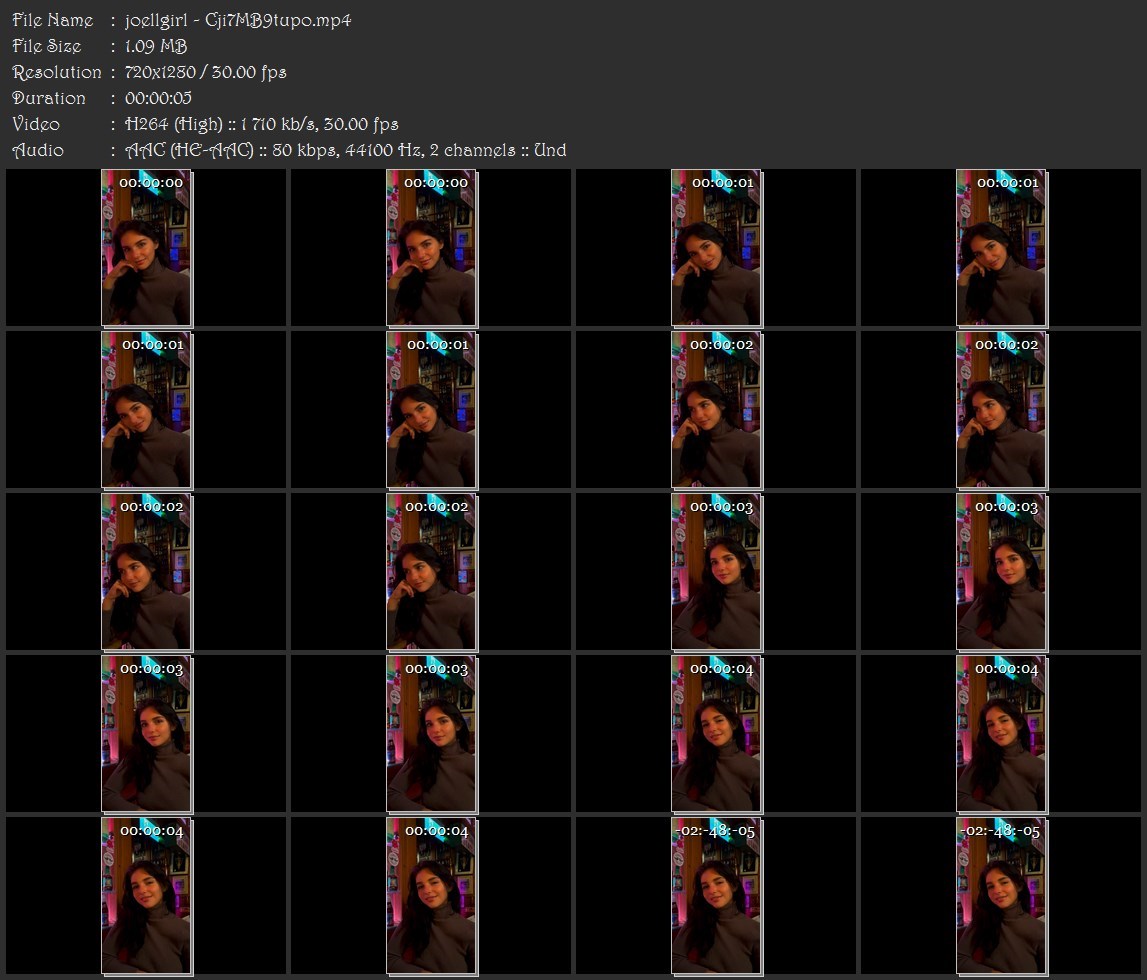1147x980 pixels.
Task: Click the second 00:00:03 thumbnail
Action: [x=1001, y=572]
